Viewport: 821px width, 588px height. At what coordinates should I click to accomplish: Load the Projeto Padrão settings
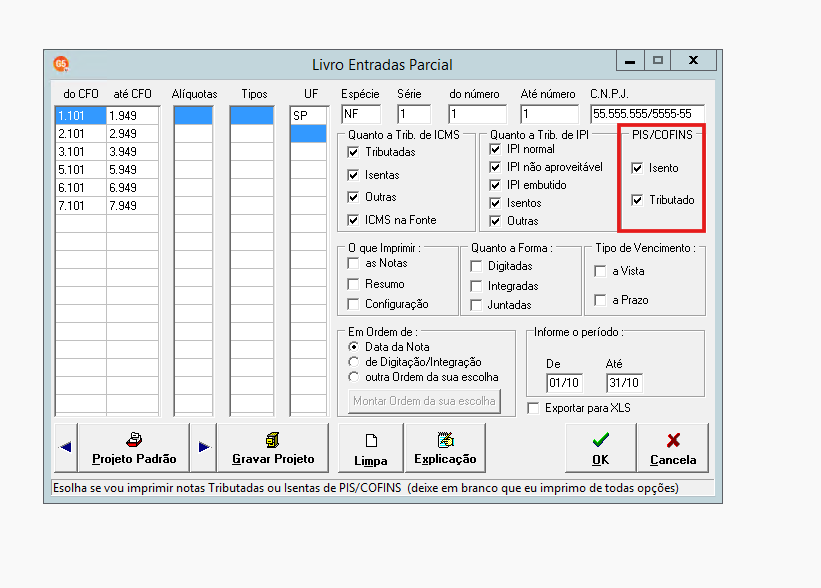point(134,448)
